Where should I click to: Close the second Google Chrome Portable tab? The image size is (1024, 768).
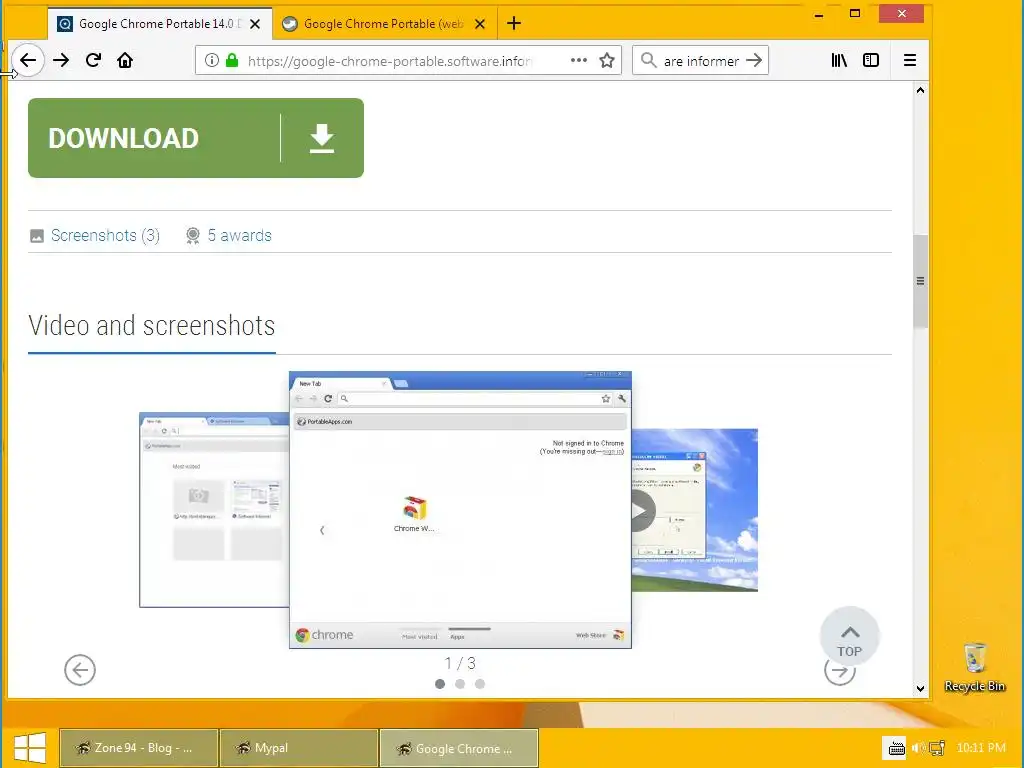[x=480, y=24]
